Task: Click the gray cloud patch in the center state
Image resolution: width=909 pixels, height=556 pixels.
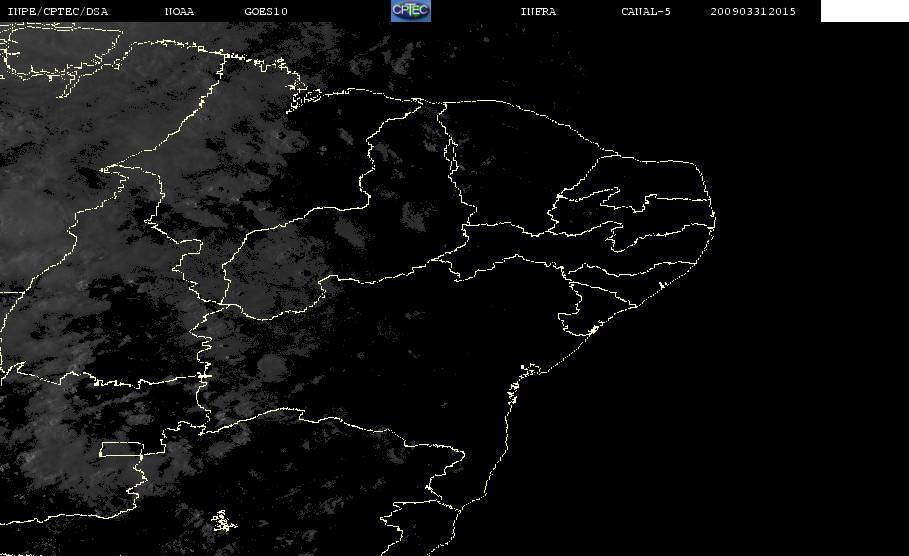Action: click(415, 217)
